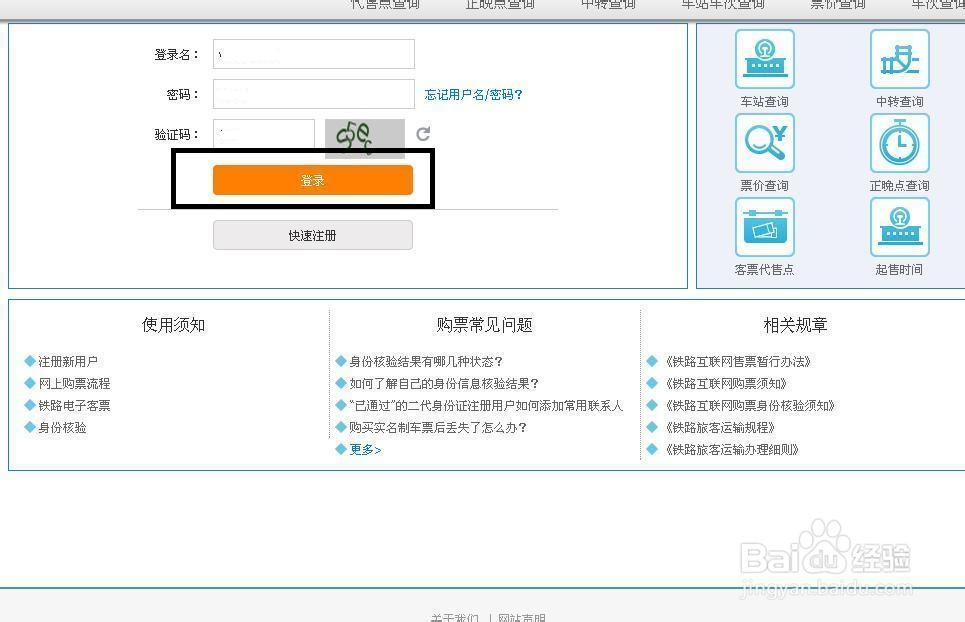Open the 车站查询 (station query) icon

coord(764,58)
